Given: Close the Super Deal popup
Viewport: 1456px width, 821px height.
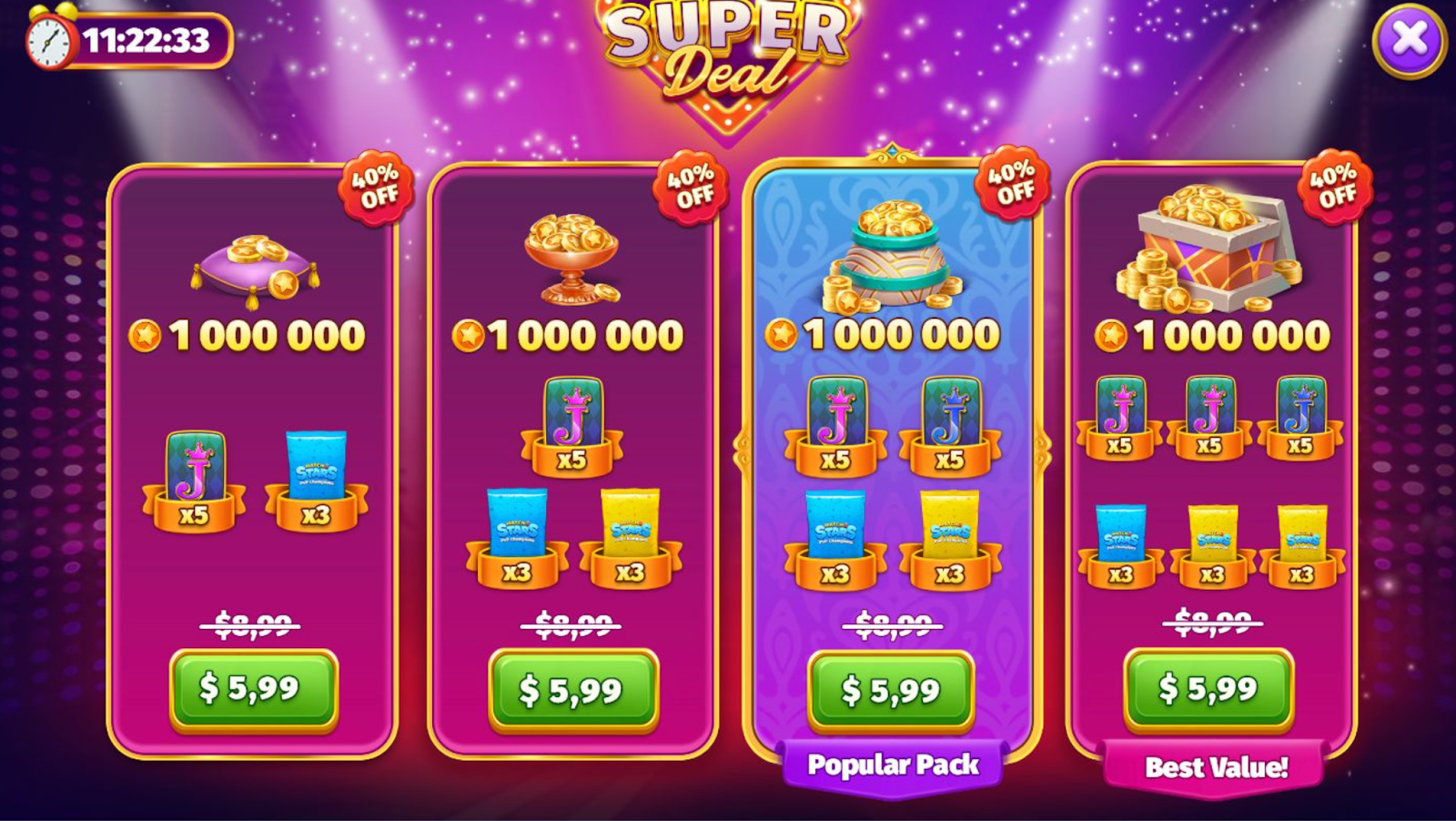Looking at the screenshot, I should point(1410,40).
